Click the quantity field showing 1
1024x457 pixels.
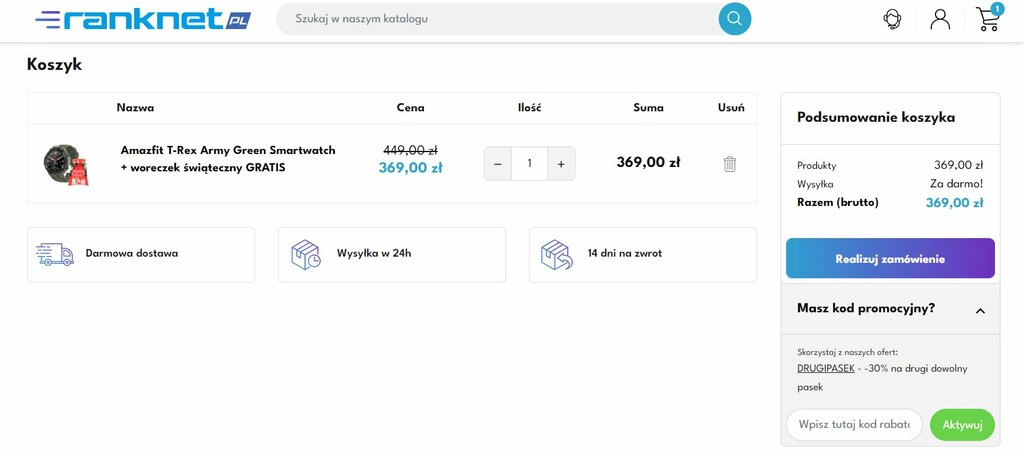pyautogui.click(x=529, y=164)
